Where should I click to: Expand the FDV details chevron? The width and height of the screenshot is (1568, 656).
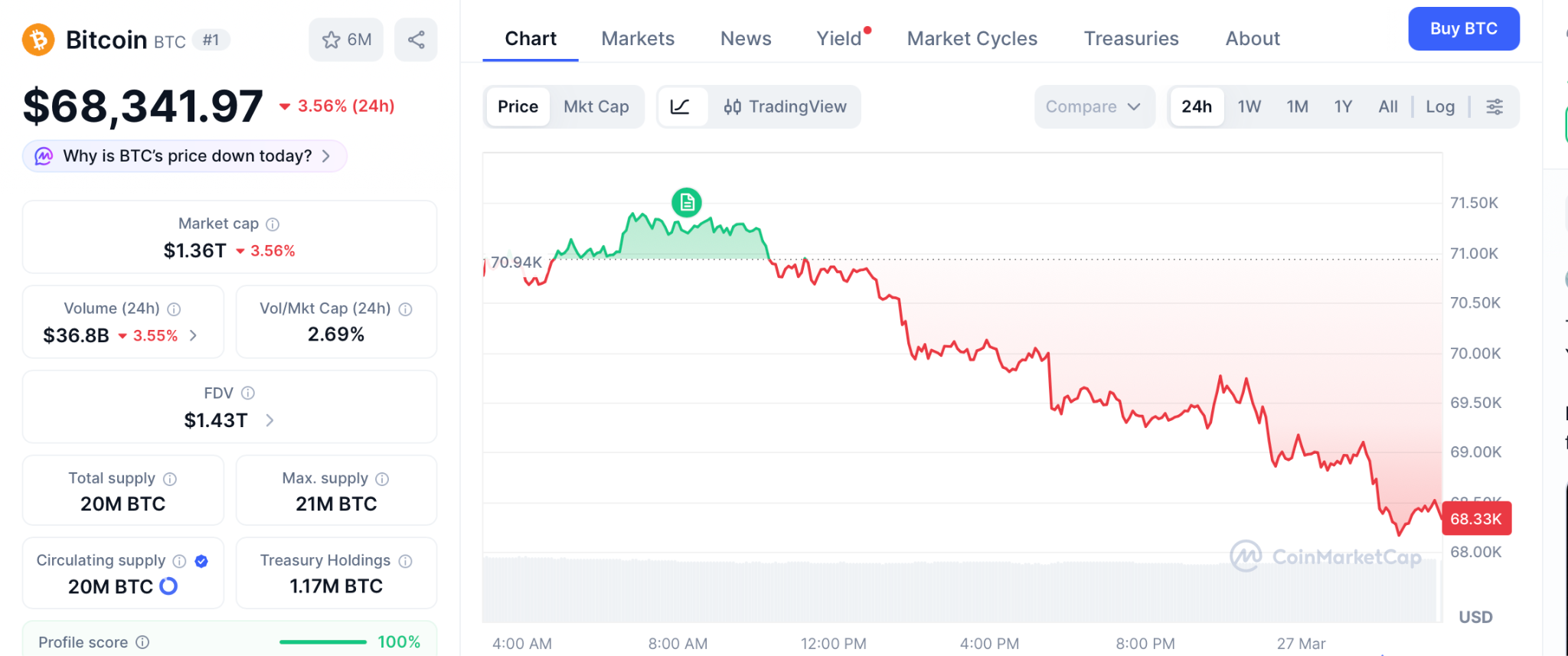[x=269, y=420]
